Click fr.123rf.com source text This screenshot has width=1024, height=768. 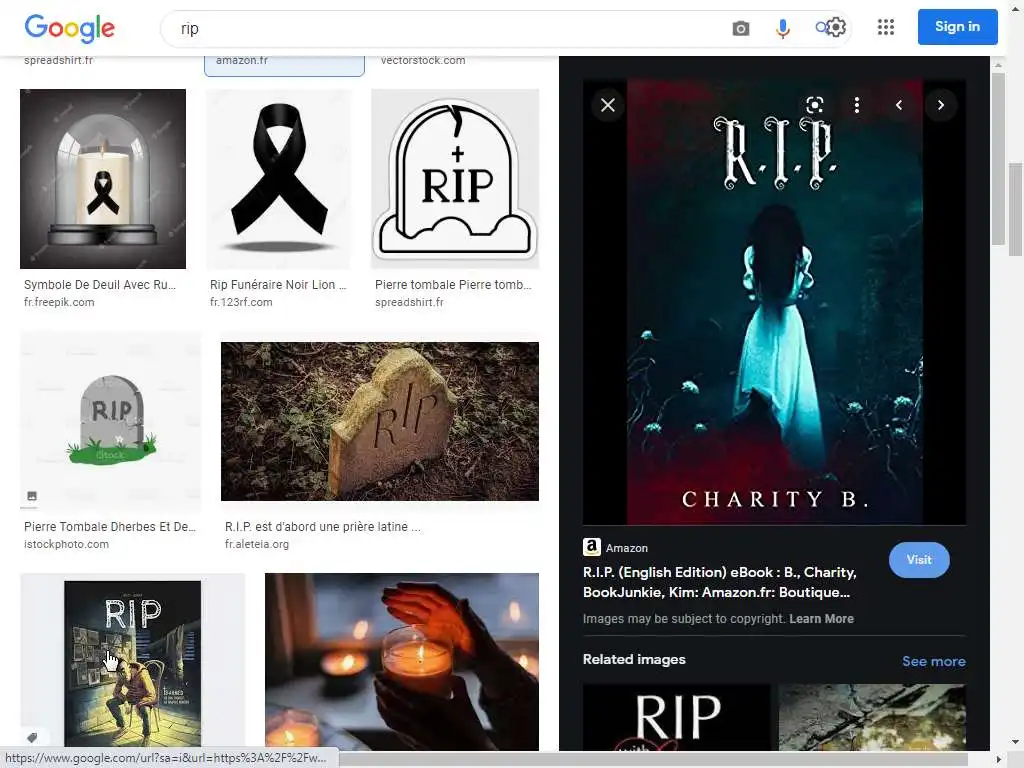tap(241, 302)
